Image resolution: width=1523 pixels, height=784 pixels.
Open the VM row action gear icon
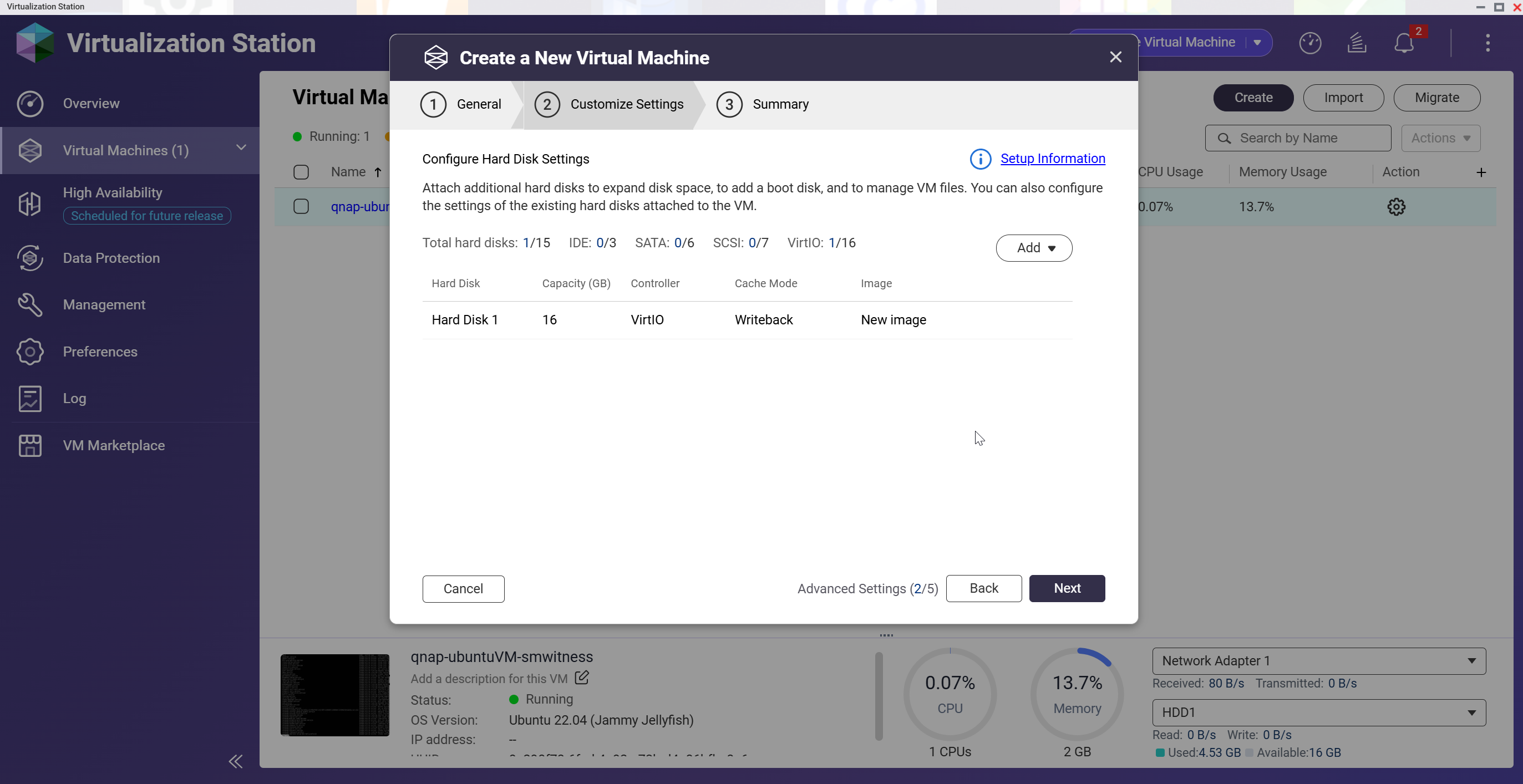pyautogui.click(x=1396, y=206)
